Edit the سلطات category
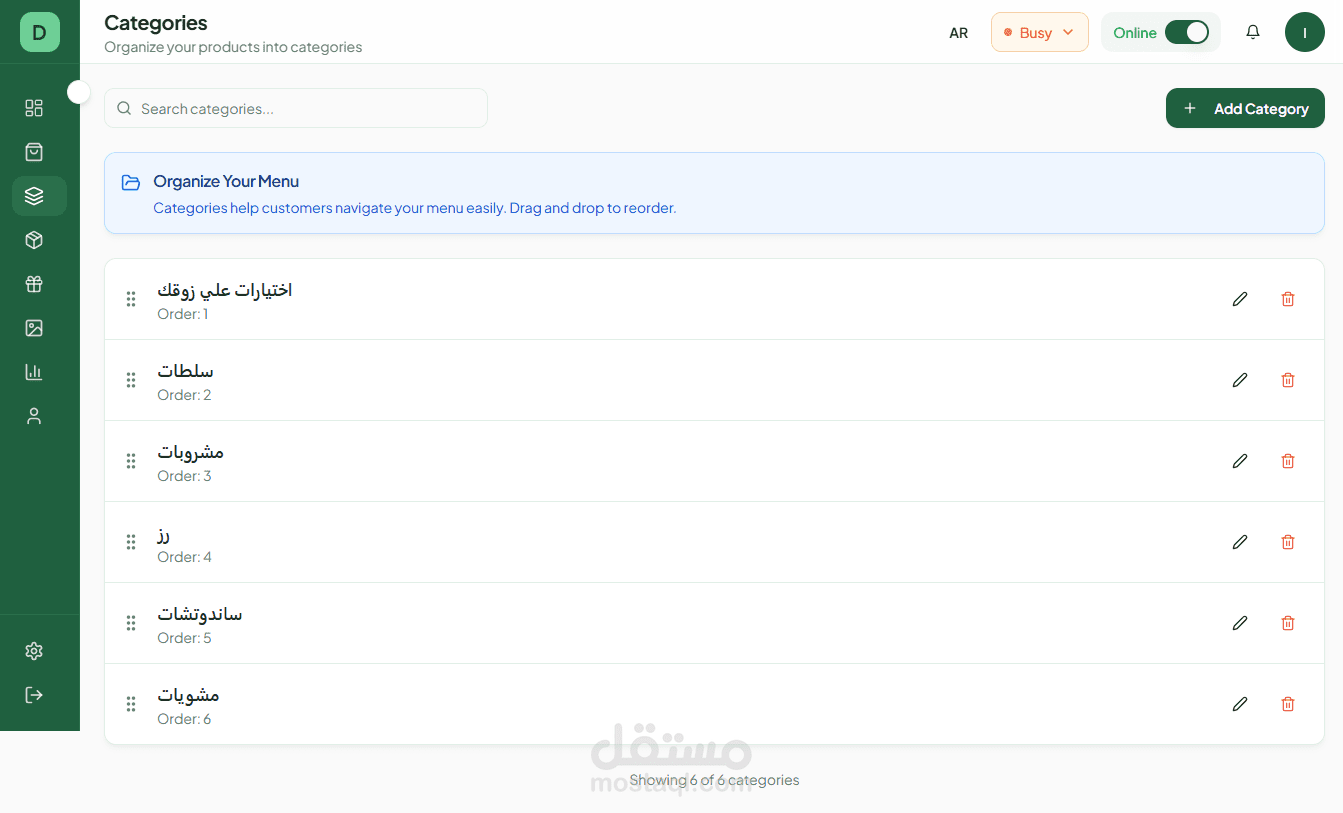 point(1240,380)
